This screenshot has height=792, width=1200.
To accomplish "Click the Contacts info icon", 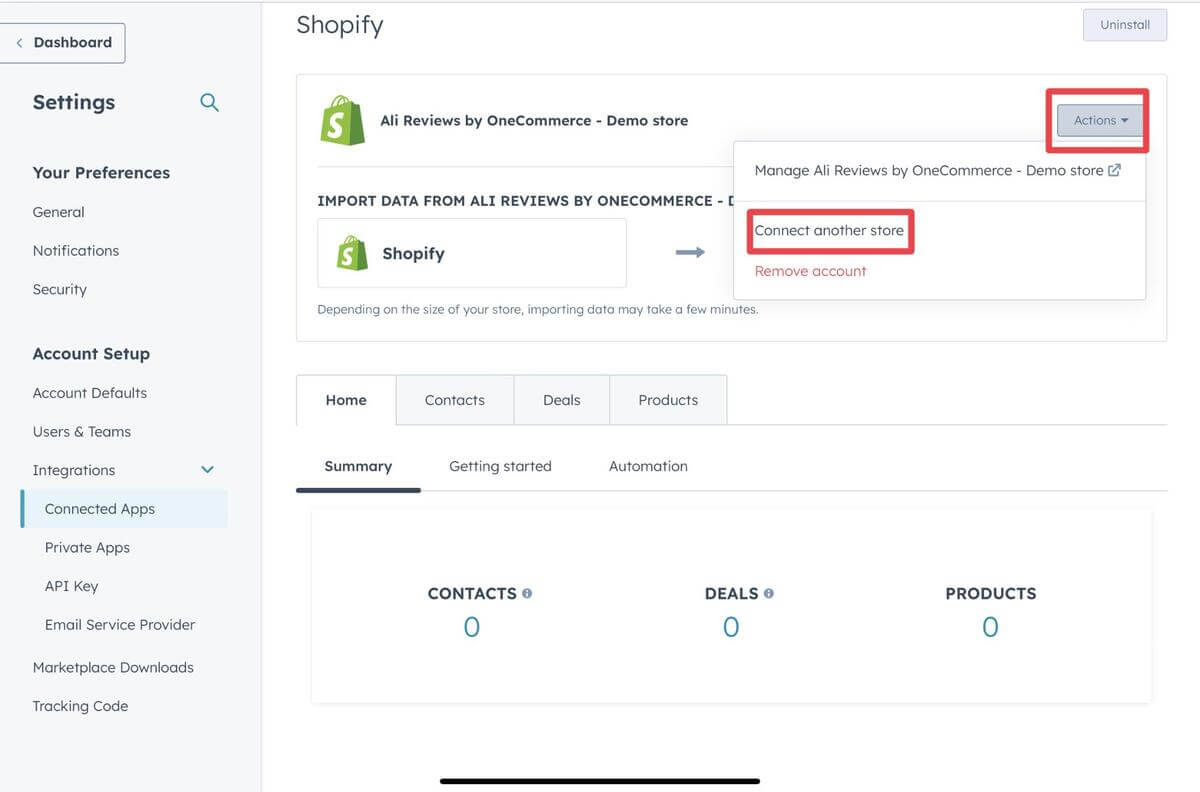I will [x=527, y=593].
